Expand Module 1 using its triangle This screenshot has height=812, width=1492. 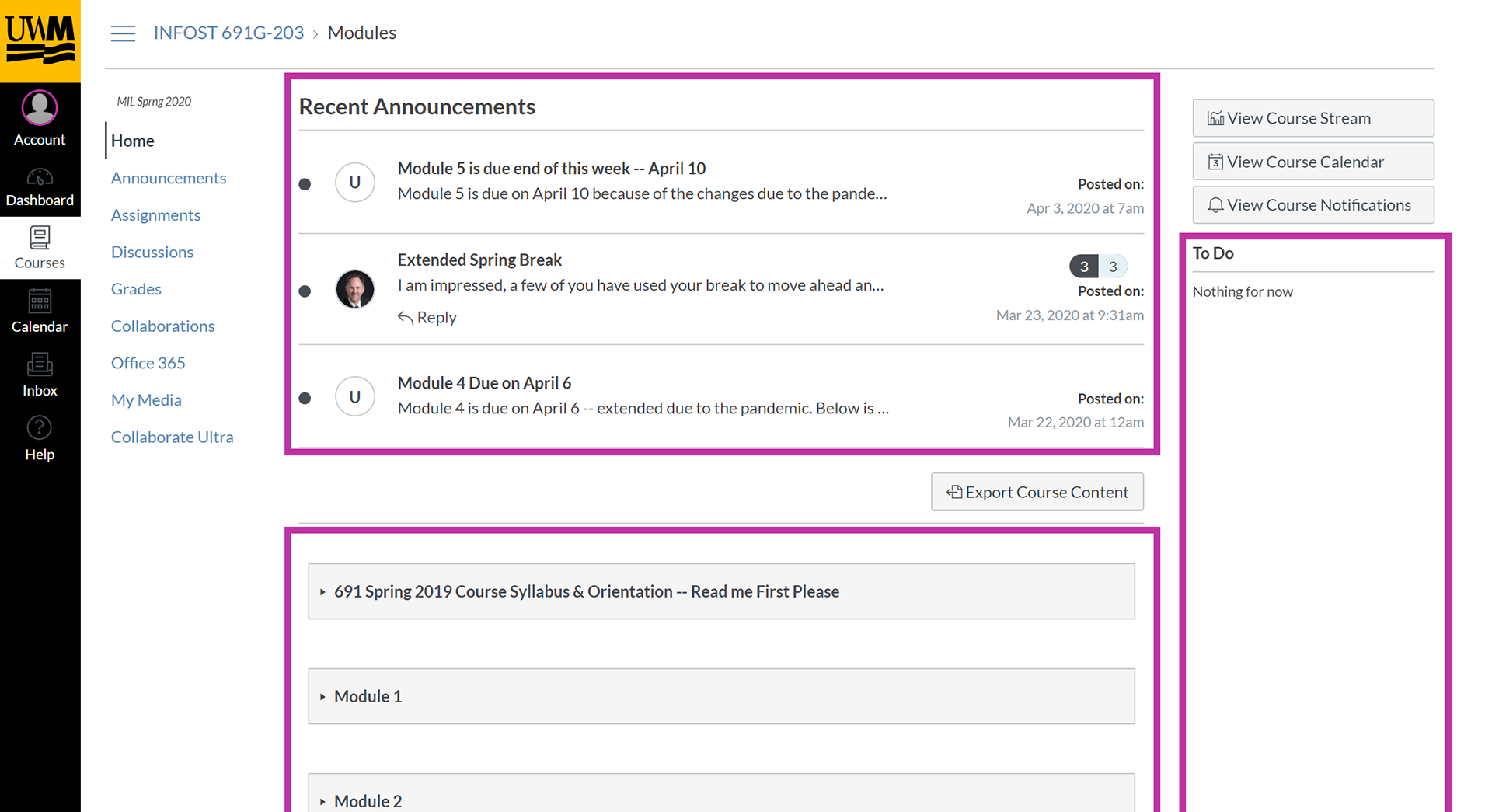tap(322, 697)
